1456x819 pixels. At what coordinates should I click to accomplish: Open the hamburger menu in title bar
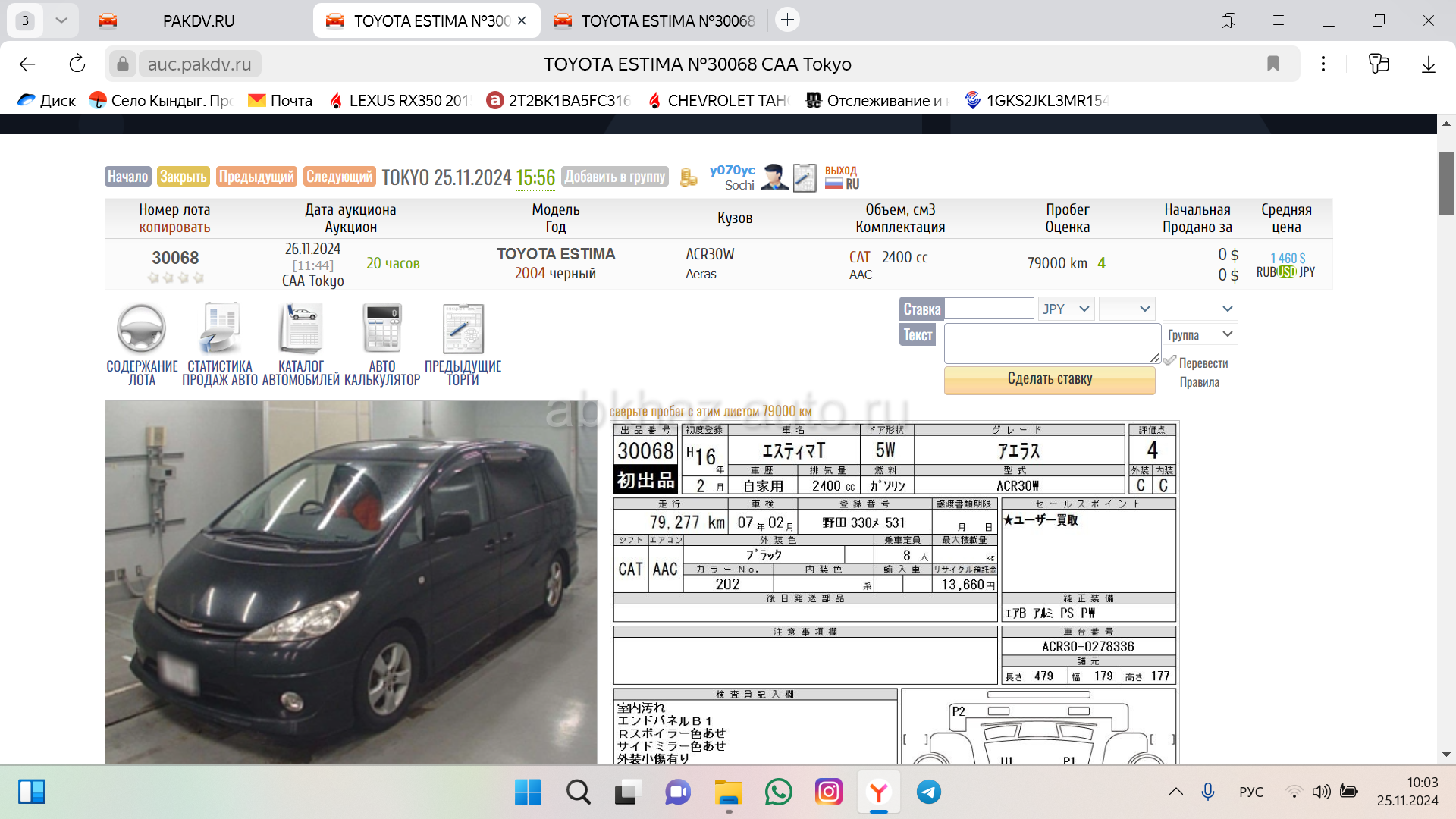click(1279, 20)
